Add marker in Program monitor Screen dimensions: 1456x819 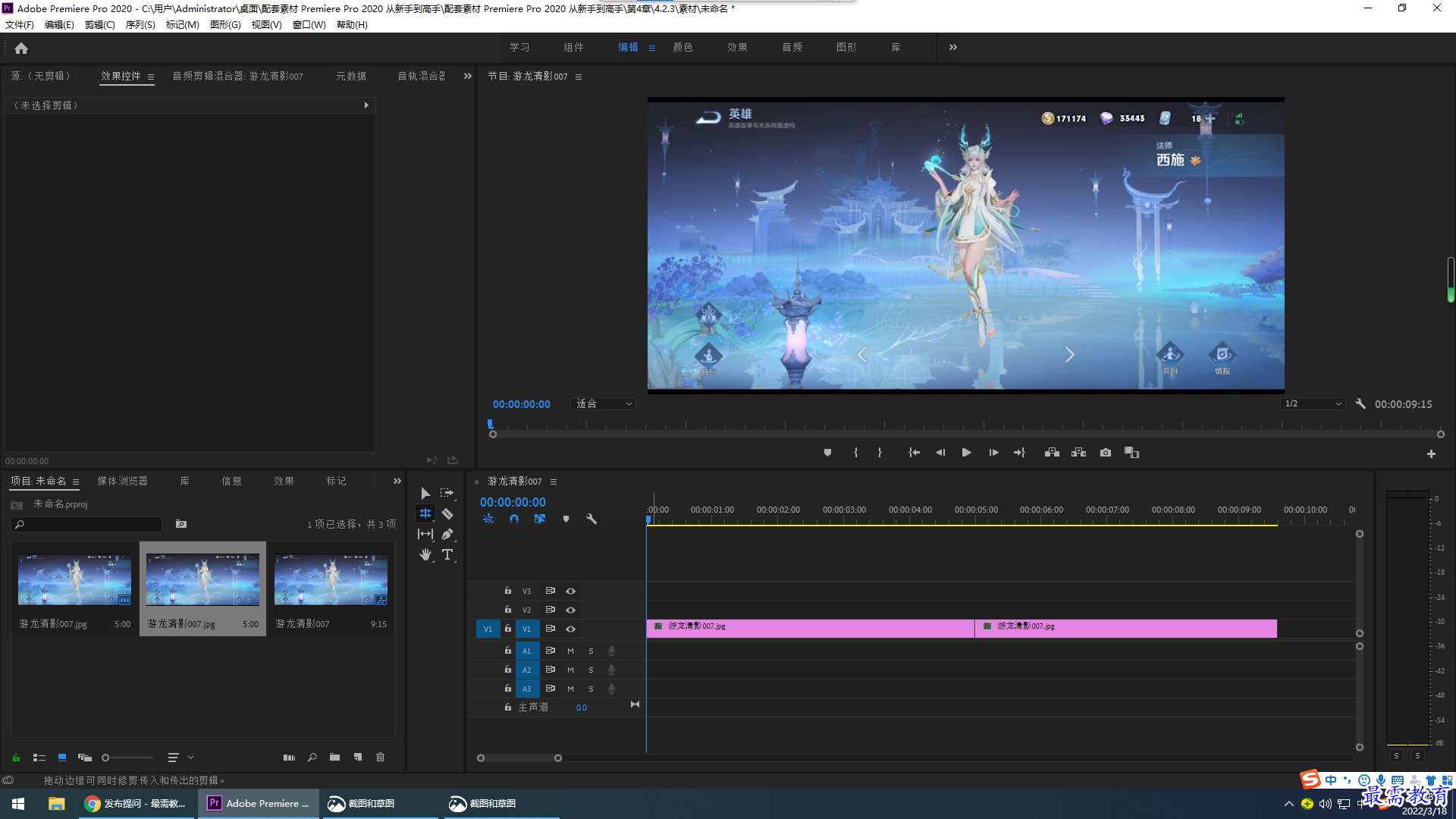pyautogui.click(x=827, y=453)
